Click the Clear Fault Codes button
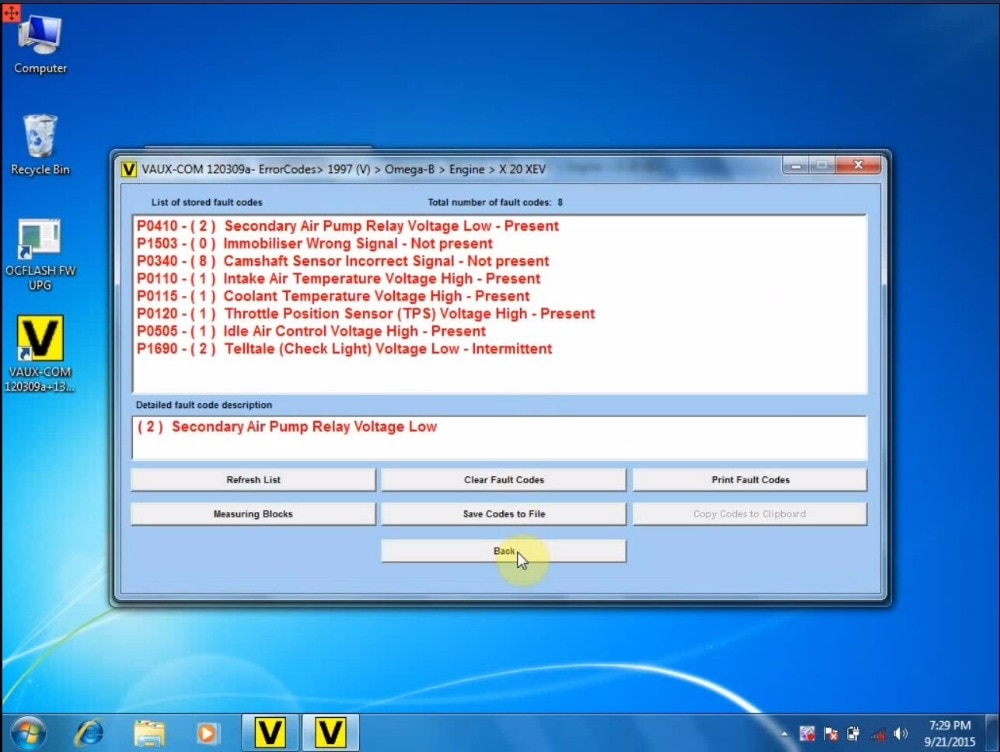 (504, 480)
